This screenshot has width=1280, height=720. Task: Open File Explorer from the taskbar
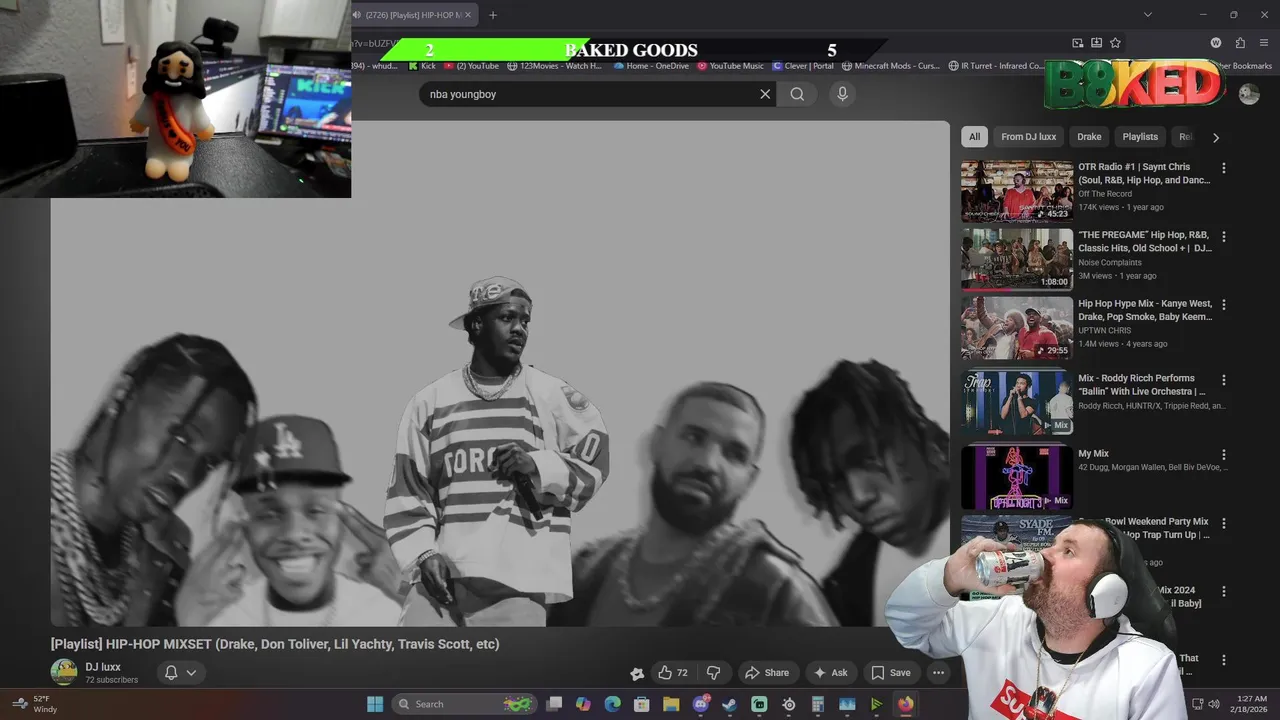(x=671, y=704)
